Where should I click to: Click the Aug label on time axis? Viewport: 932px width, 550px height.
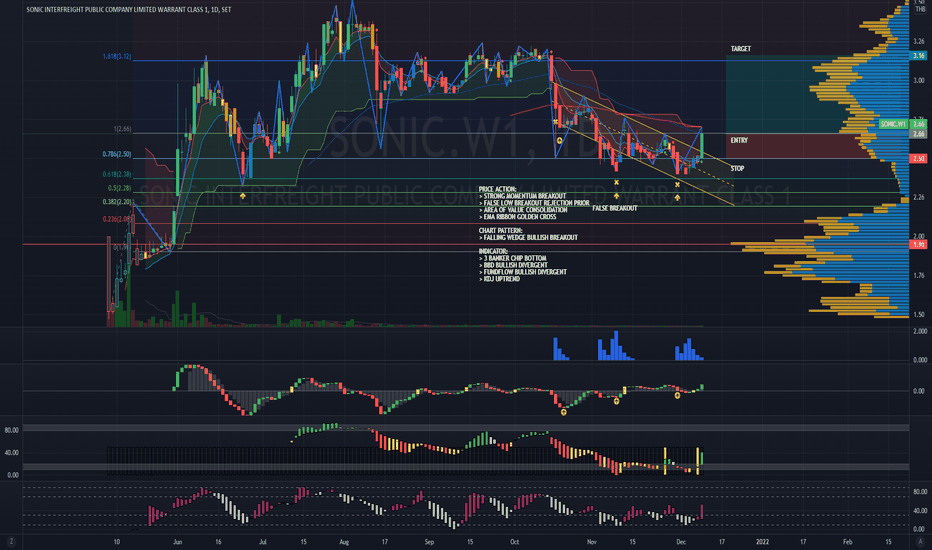coord(344,542)
